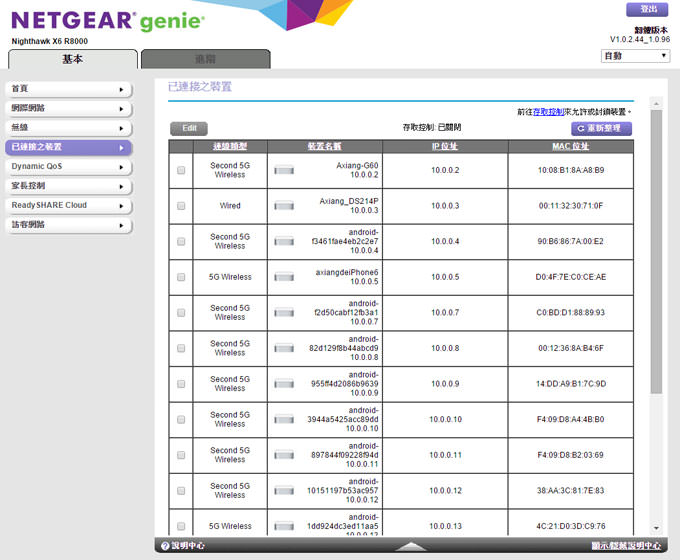Click the device icon in the 10.0.0.12 row

pos(284,491)
